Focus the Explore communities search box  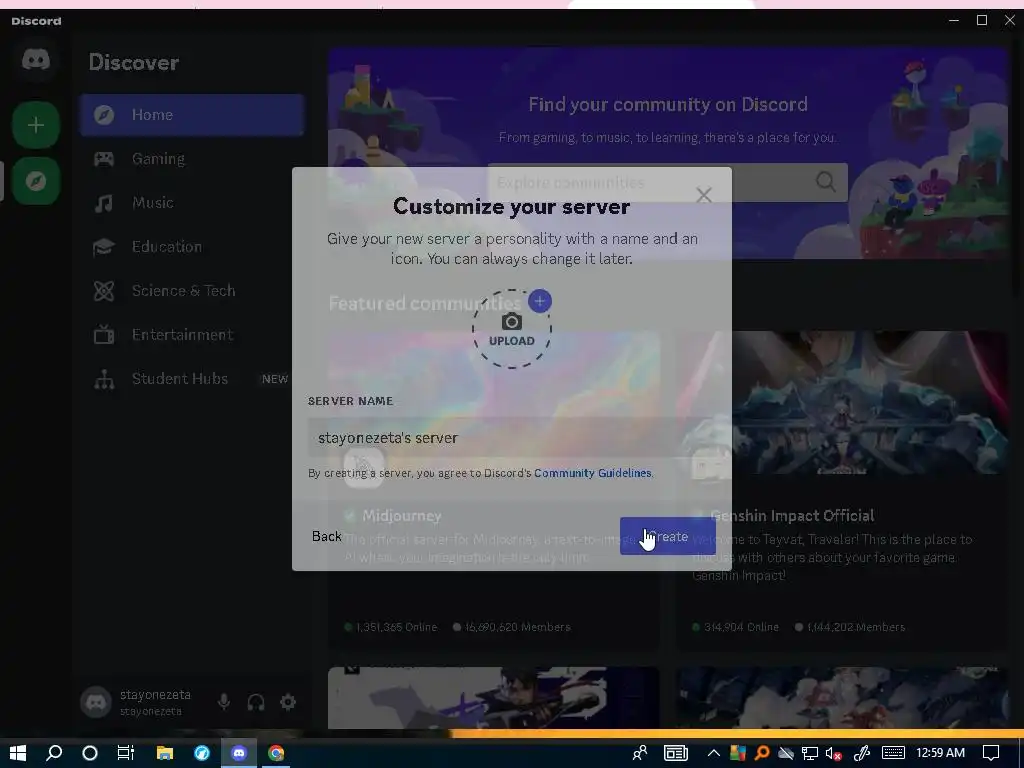point(667,182)
